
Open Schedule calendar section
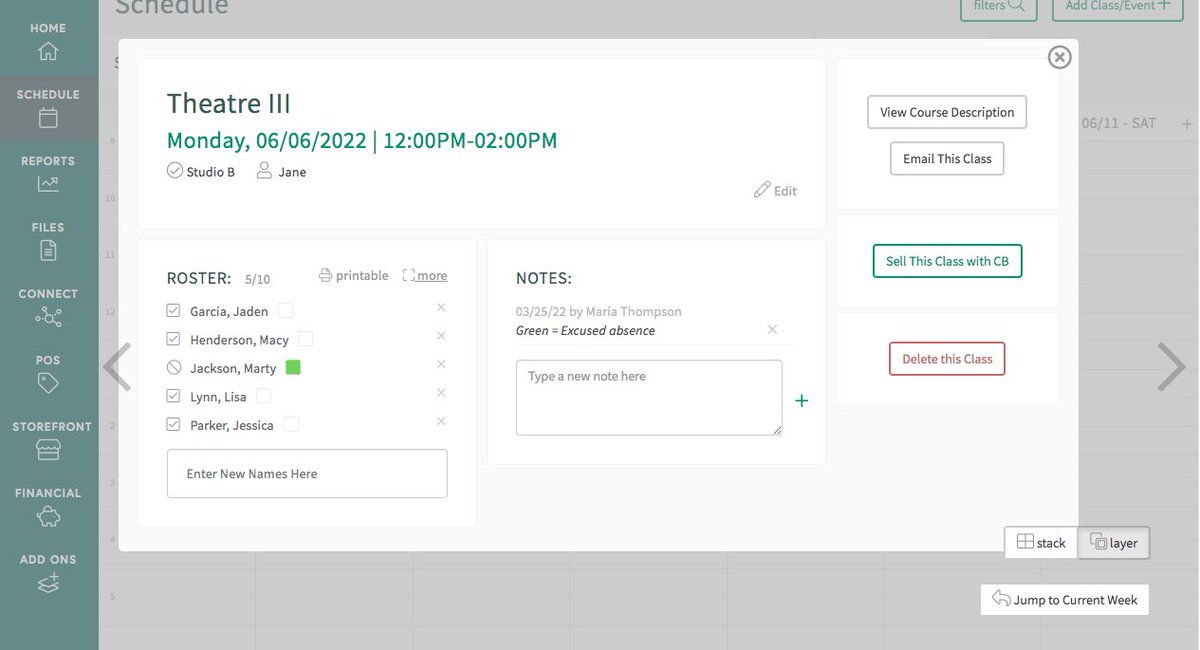click(x=48, y=108)
